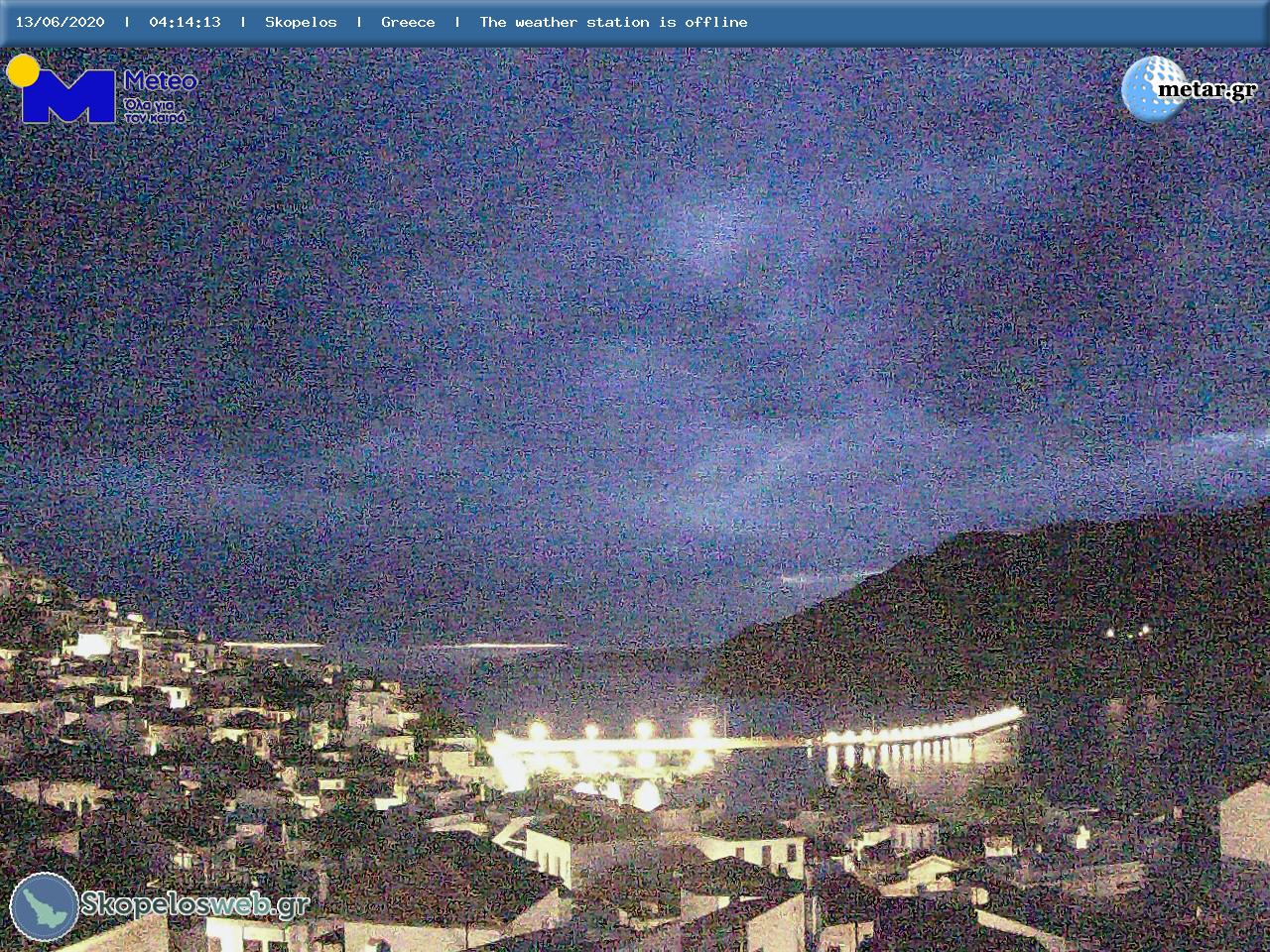Viewport: 1270px width, 952px height.
Task: Select the date 13/06/2020 in header
Action: click(60, 22)
